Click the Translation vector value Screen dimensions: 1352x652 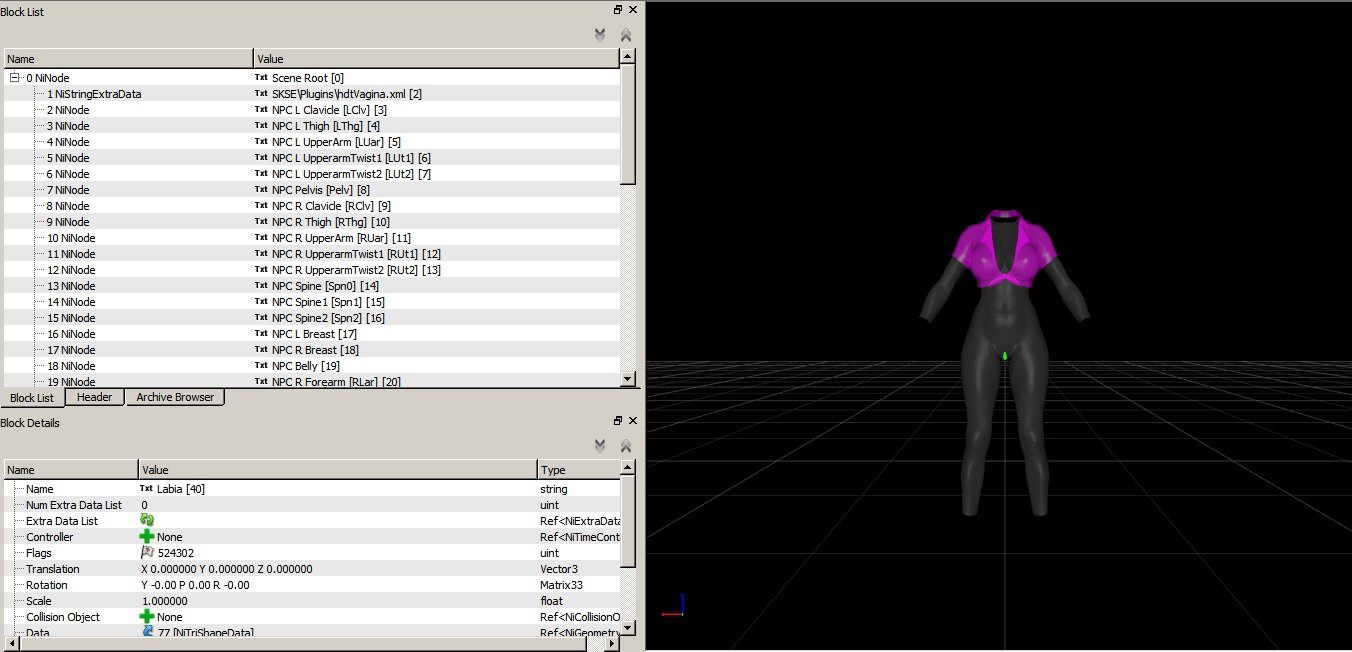(227, 569)
